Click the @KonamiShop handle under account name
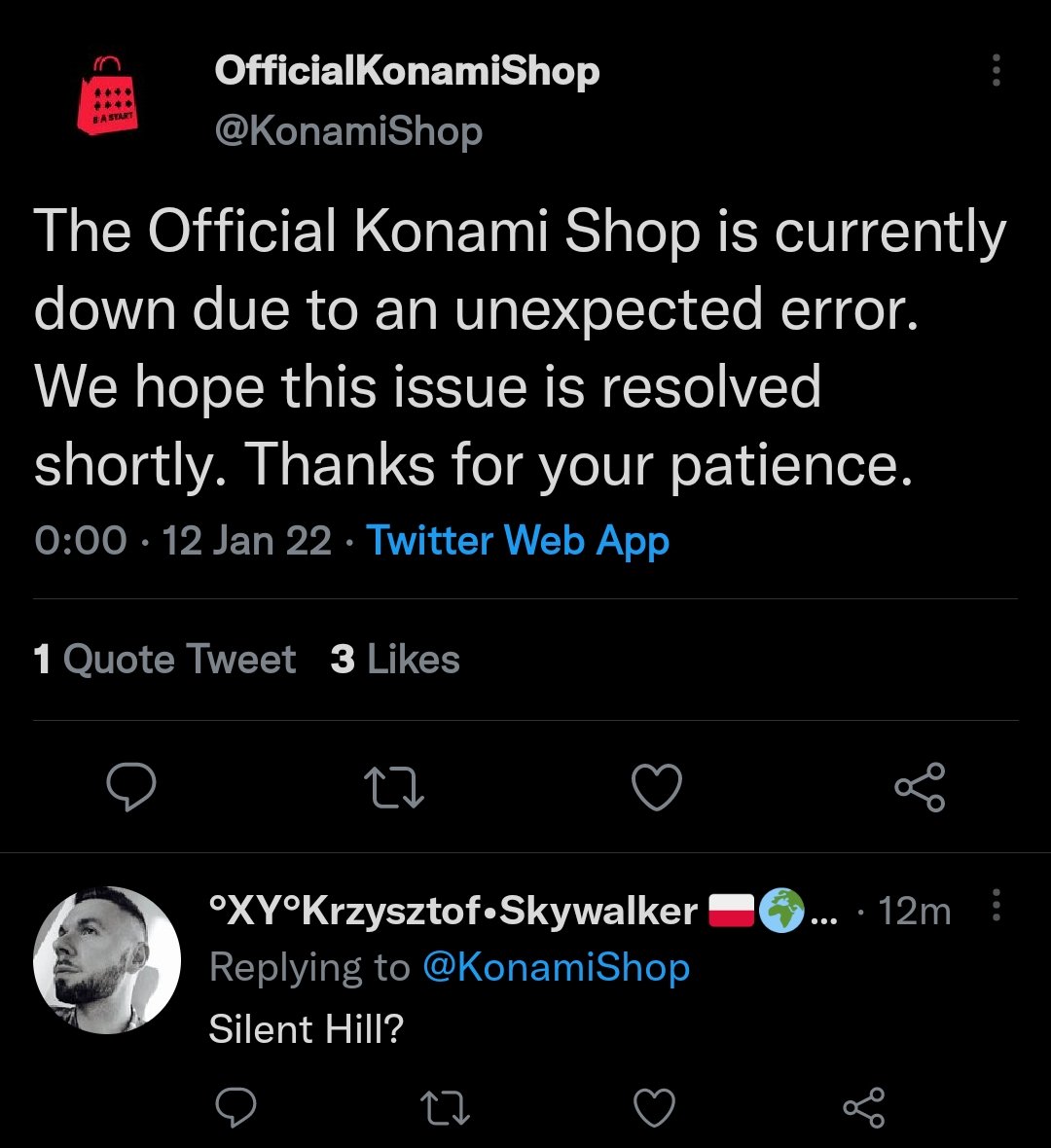The width and height of the screenshot is (1051, 1148). pyautogui.click(x=347, y=130)
